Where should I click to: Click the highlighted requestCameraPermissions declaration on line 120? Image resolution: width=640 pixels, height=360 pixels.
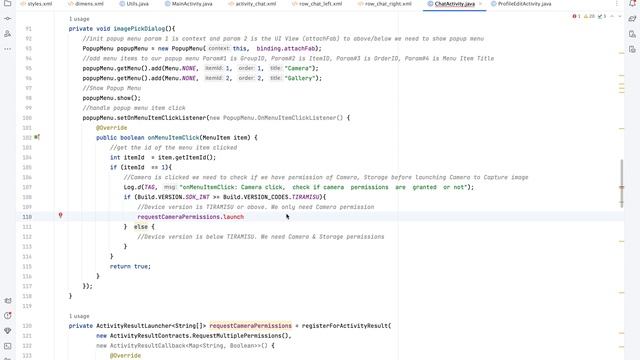point(251,326)
